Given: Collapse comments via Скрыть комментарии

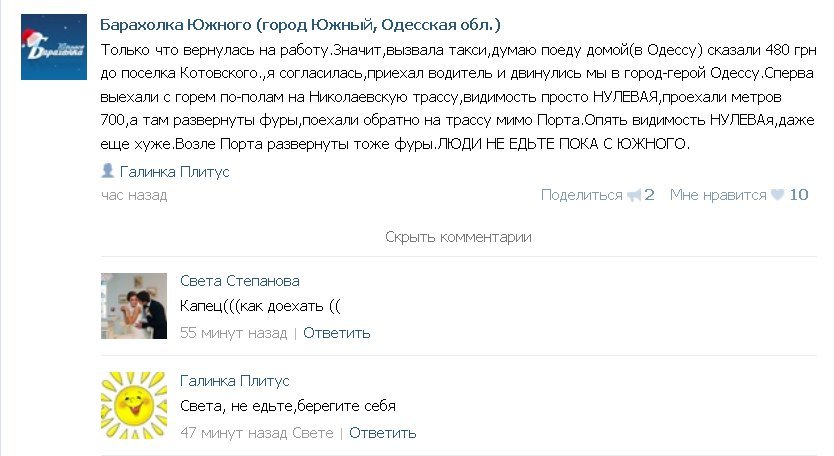Looking at the screenshot, I should click(x=458, y=237).
